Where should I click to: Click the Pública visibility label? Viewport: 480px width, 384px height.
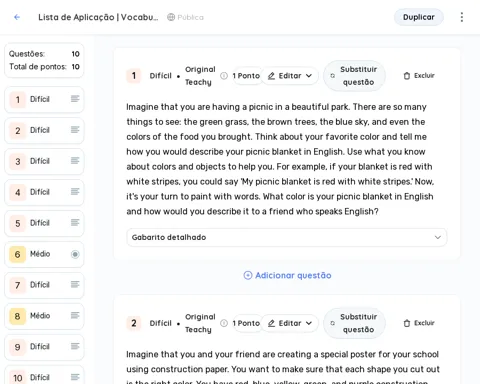click(190, 17)
